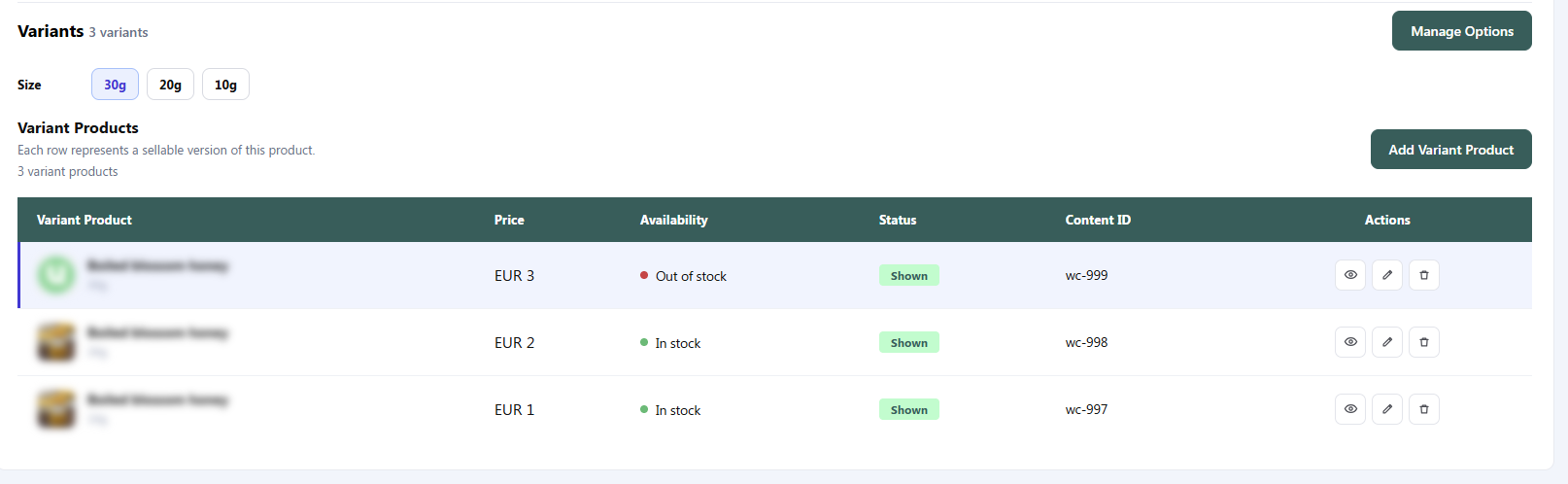Open the honey jar thumbnail in wc-998 row
This screenshot has width=1568, height=484.
click(x=56, y=342)
